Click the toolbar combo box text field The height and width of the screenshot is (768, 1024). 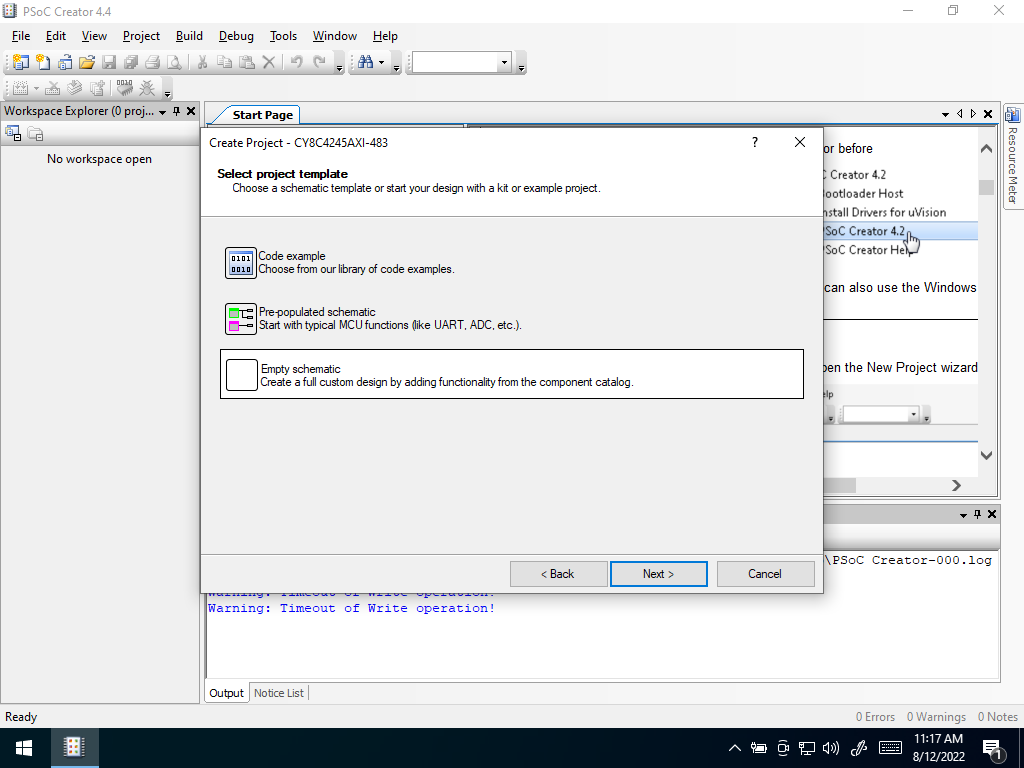455,63
